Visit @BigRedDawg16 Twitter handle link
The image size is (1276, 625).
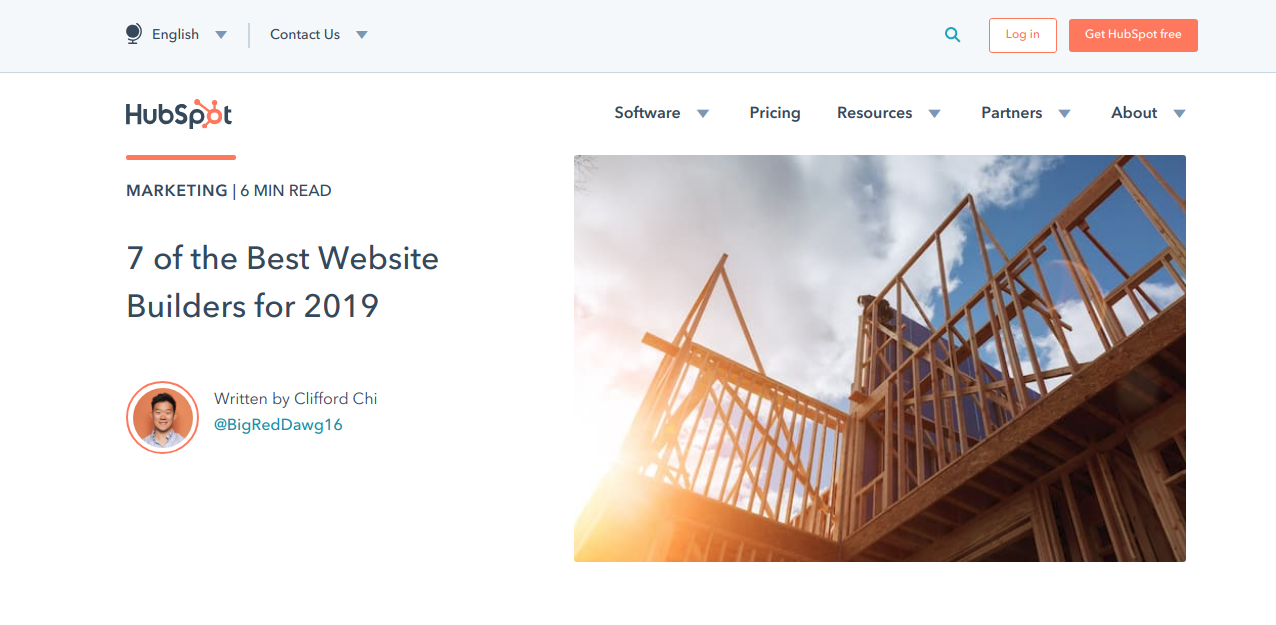278,424
